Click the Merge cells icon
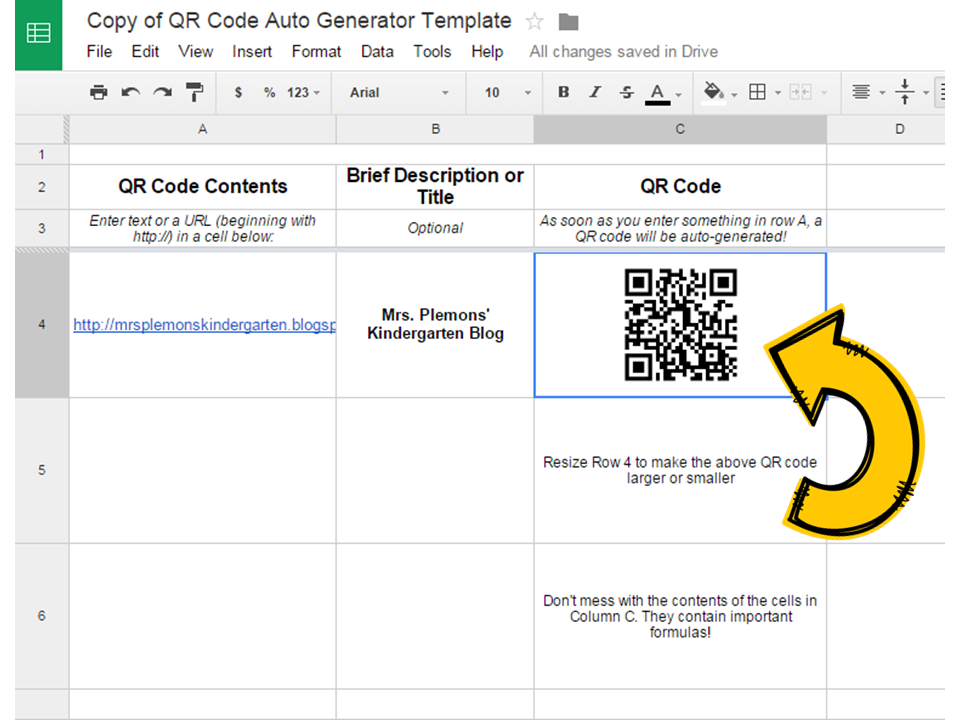This screenshot has height=720, width=960. click(x=800, y=92)
